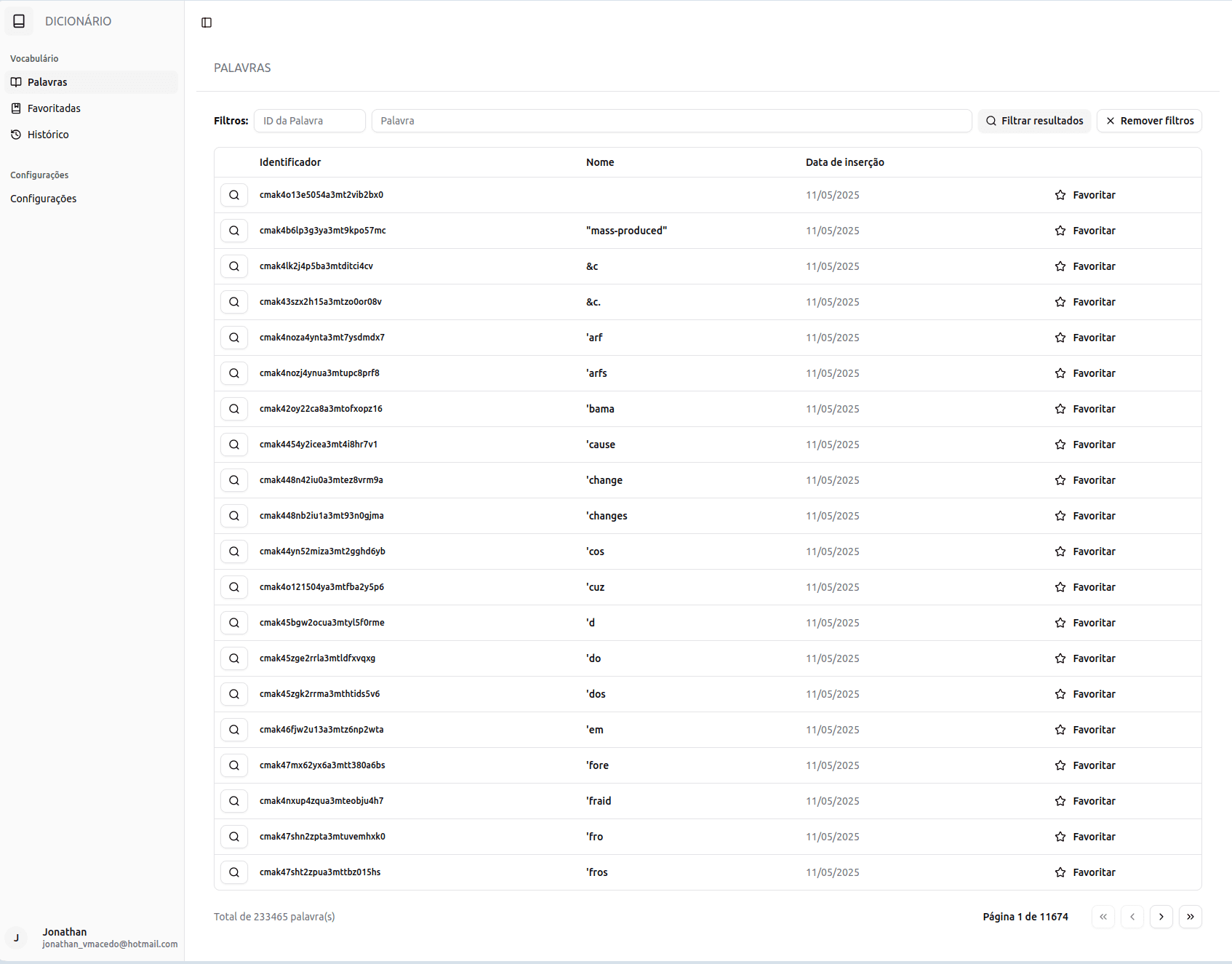Click the J user avatar

(x=17, y=937)
